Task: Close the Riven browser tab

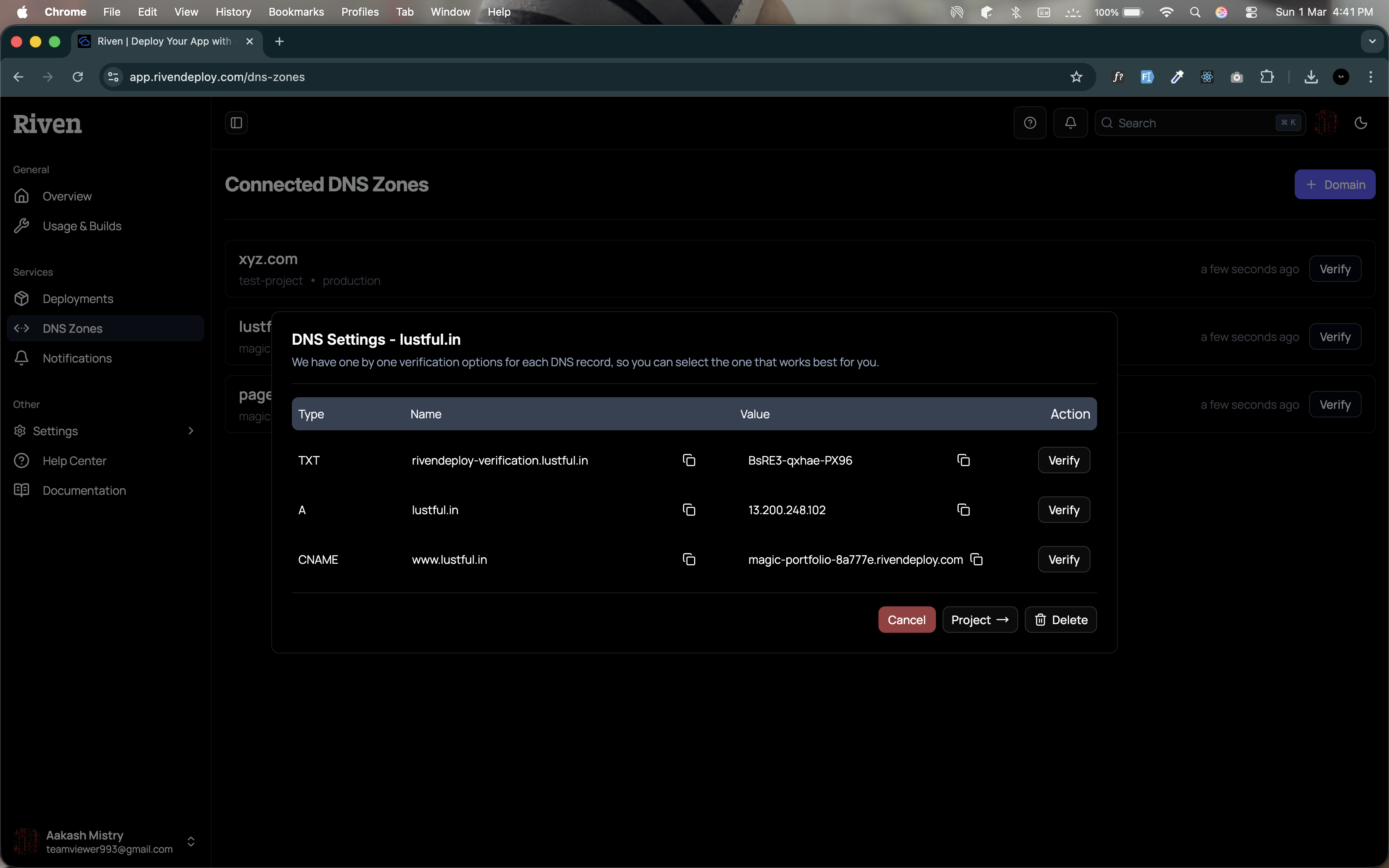Action: pos(250,41)
